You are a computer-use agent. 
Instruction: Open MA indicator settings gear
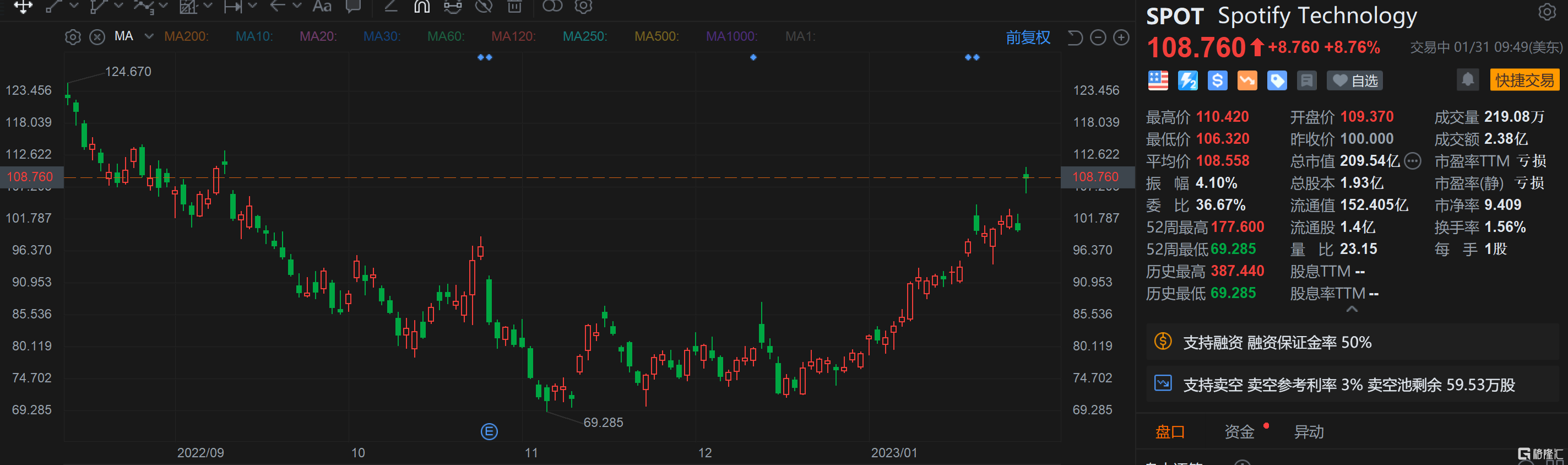73,37
